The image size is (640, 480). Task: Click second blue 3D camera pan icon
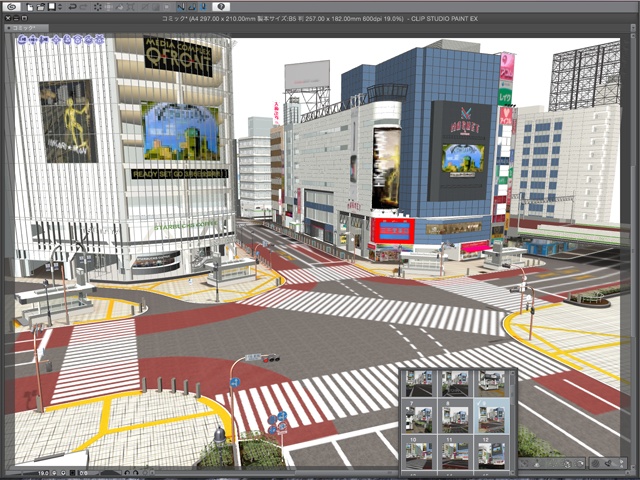[x=33, y=40]
